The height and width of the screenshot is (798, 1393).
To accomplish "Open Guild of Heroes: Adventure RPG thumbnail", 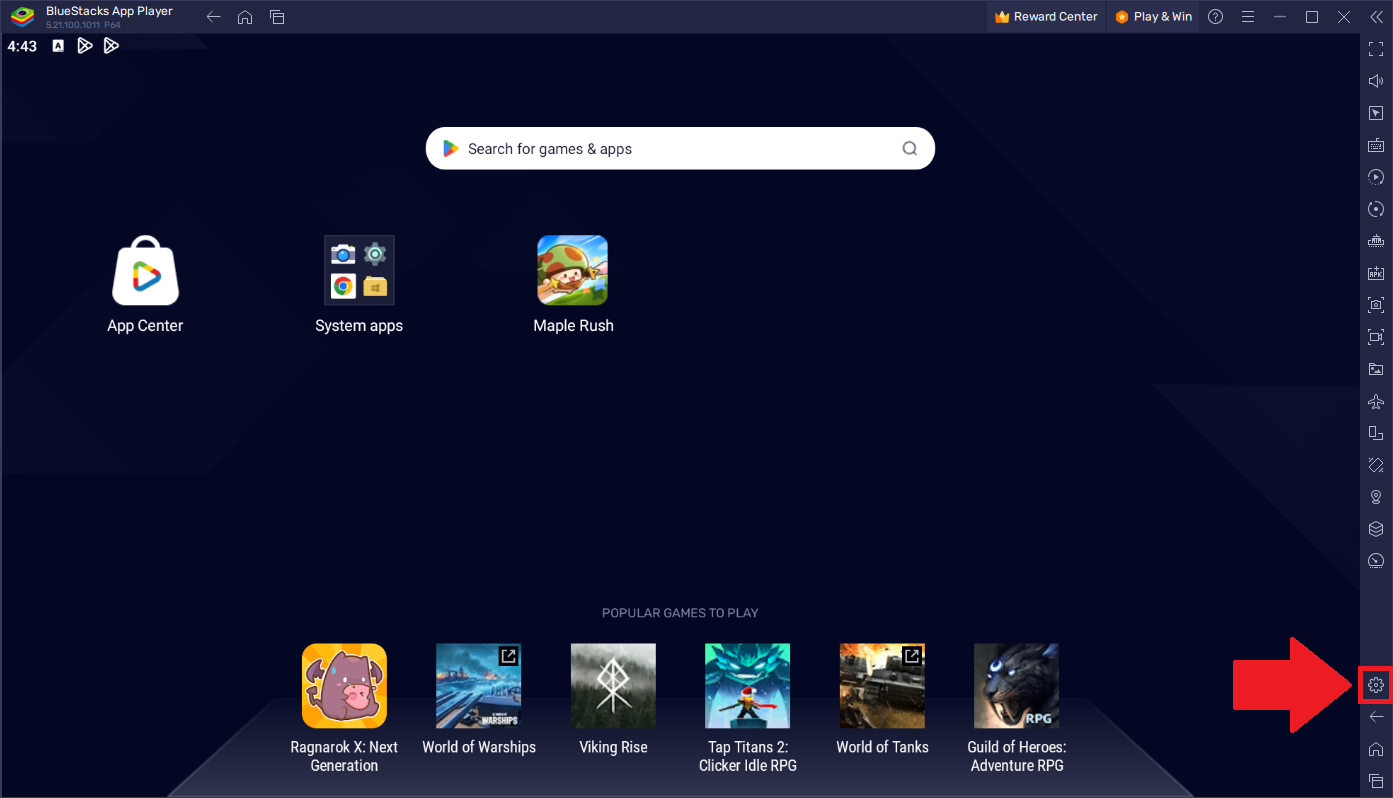I will (1016, 685).
